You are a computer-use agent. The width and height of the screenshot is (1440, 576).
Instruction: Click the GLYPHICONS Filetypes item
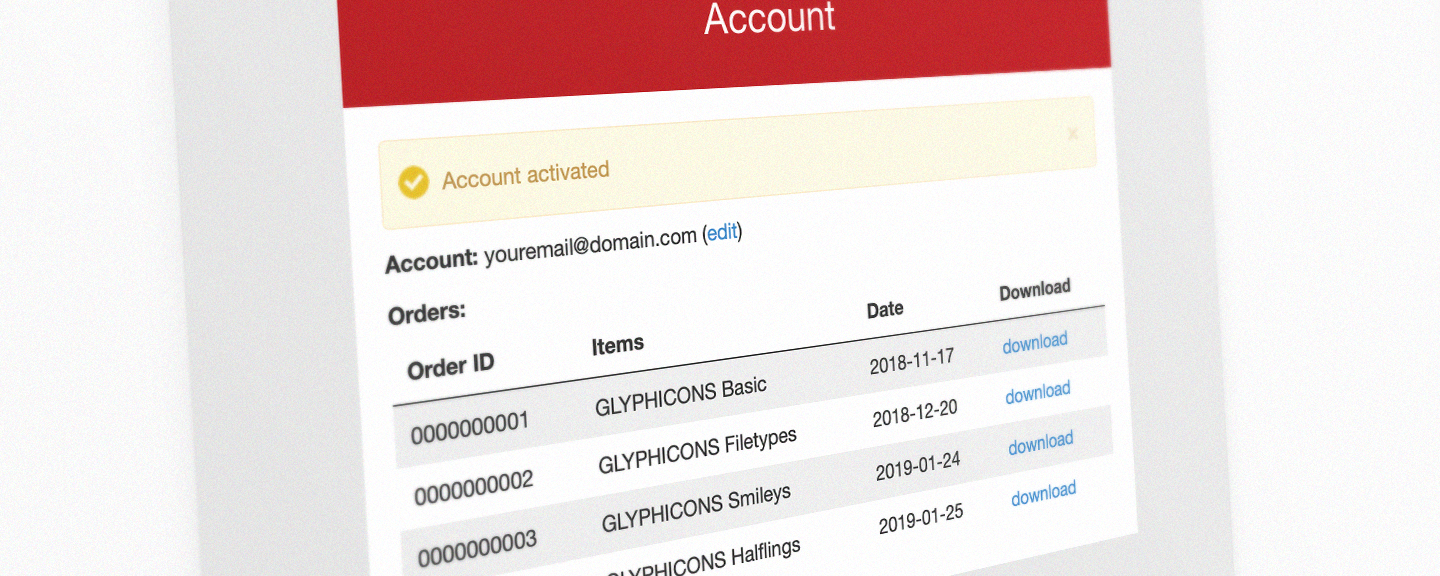pyautogui.click(x=698, y=452)
